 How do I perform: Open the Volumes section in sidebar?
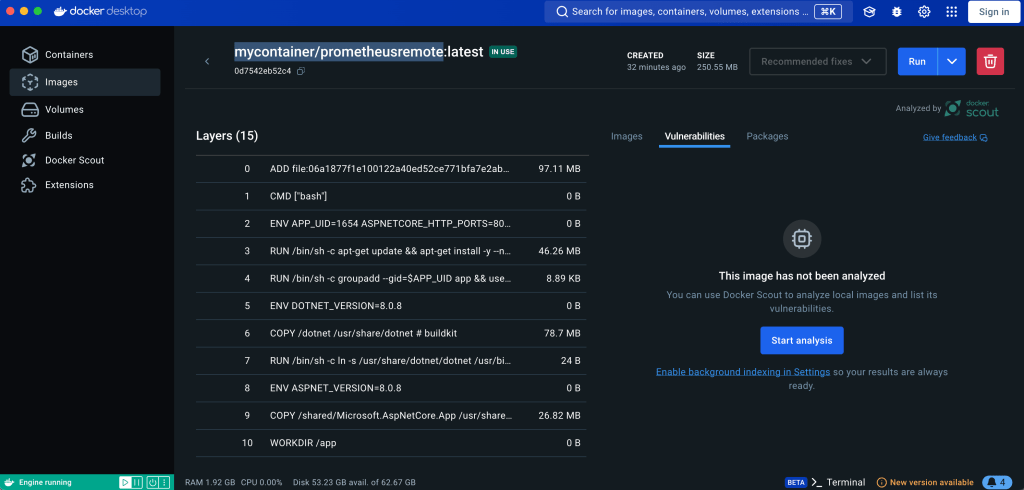click(85, 110)
